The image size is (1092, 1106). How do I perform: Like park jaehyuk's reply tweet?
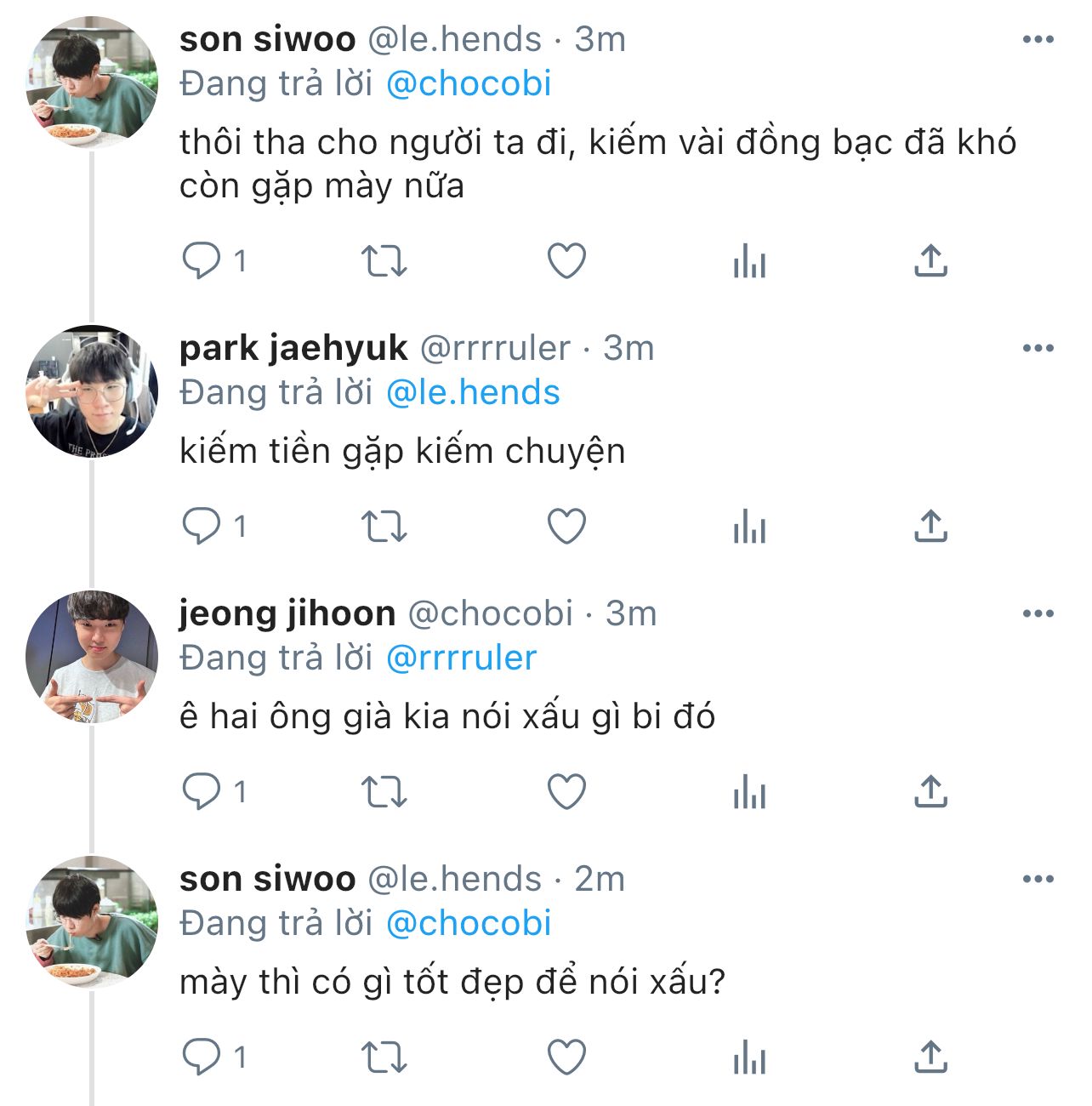coord(566,527)
